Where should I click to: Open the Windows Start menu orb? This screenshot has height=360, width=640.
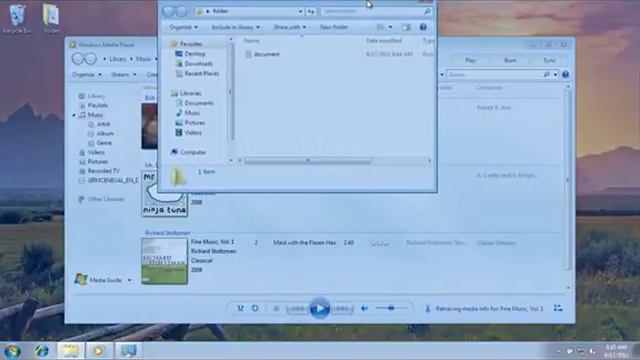pos(12,351)
